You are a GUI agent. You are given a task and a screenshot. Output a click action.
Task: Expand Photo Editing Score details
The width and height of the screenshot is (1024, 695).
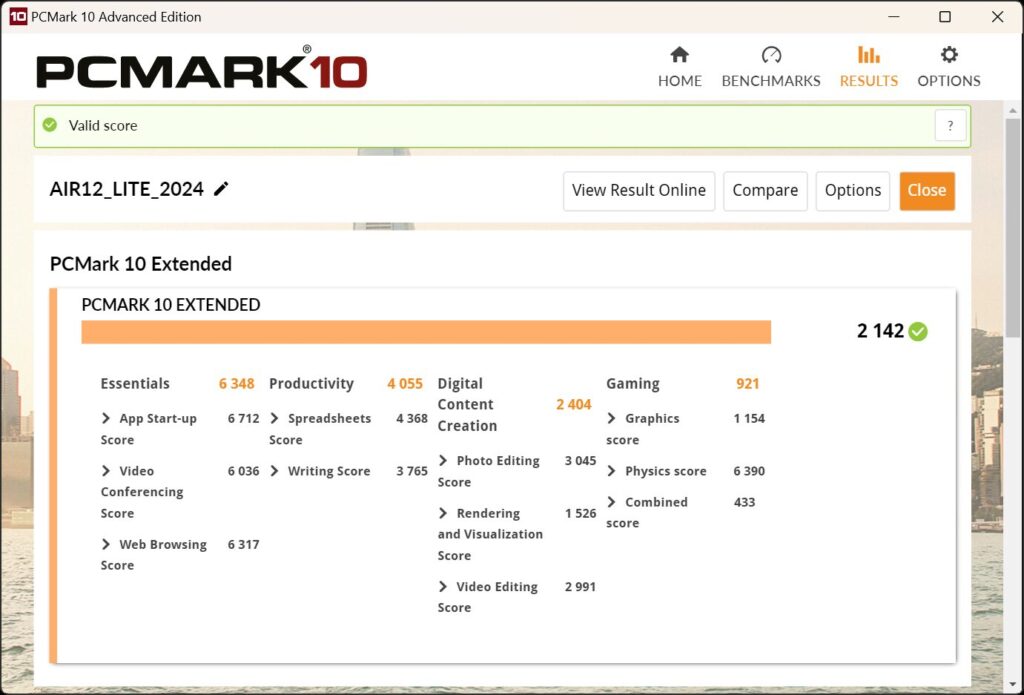(x=443, y=461)
